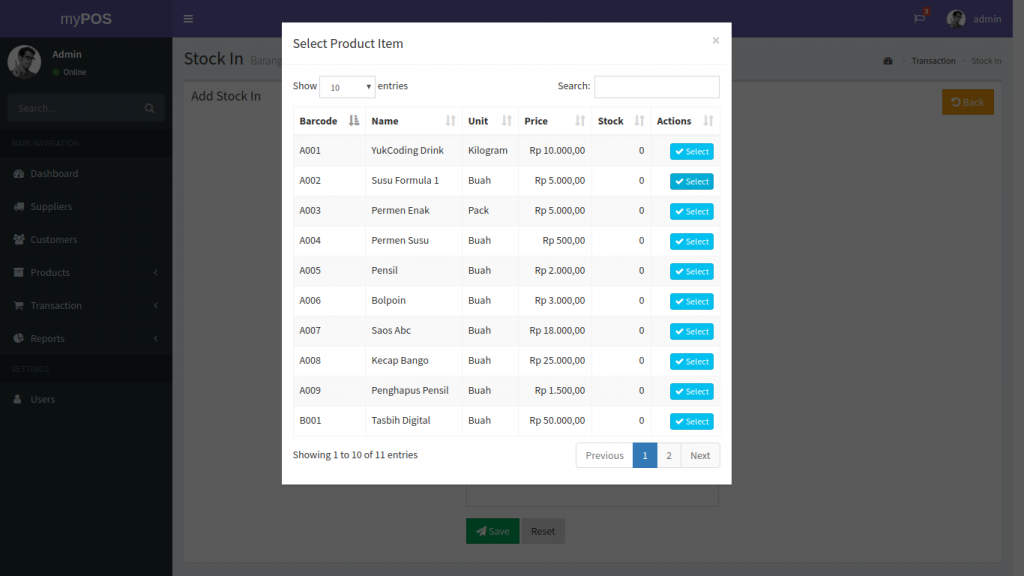This screenshot has height=576, width=1024.
Task: Sort table by the Price column
Action: pos(554,121)
